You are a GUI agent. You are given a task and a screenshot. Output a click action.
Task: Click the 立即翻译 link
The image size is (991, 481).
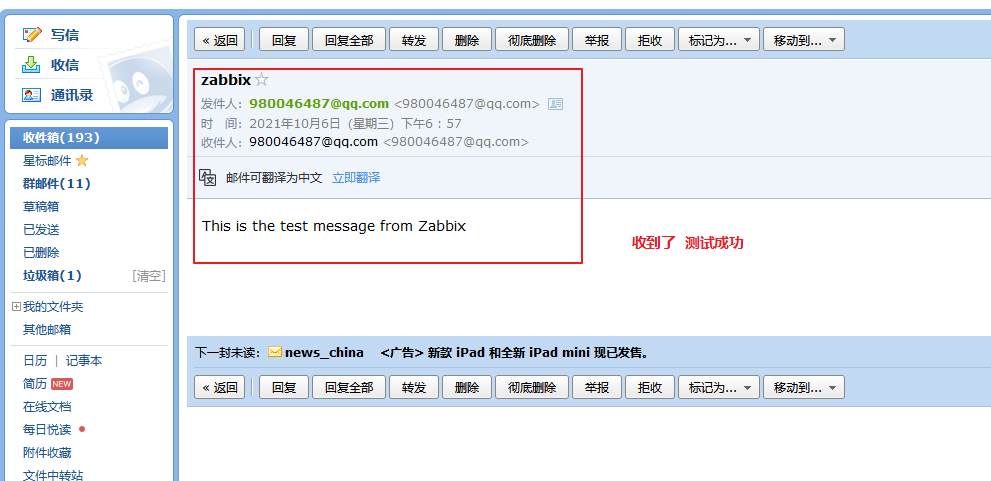(x=356, y=178)
